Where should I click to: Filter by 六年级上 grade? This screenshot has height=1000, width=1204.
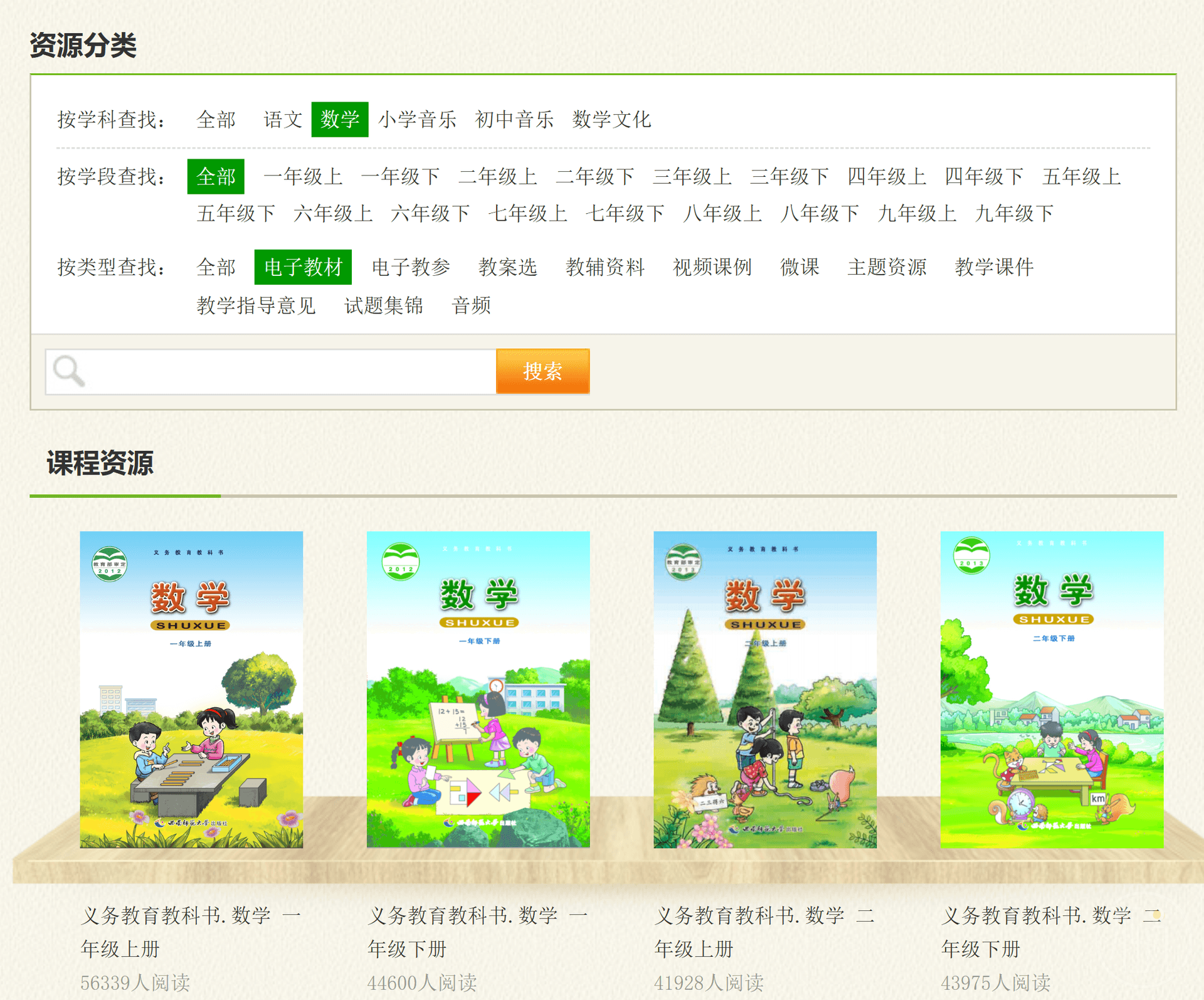coord(333,213)
